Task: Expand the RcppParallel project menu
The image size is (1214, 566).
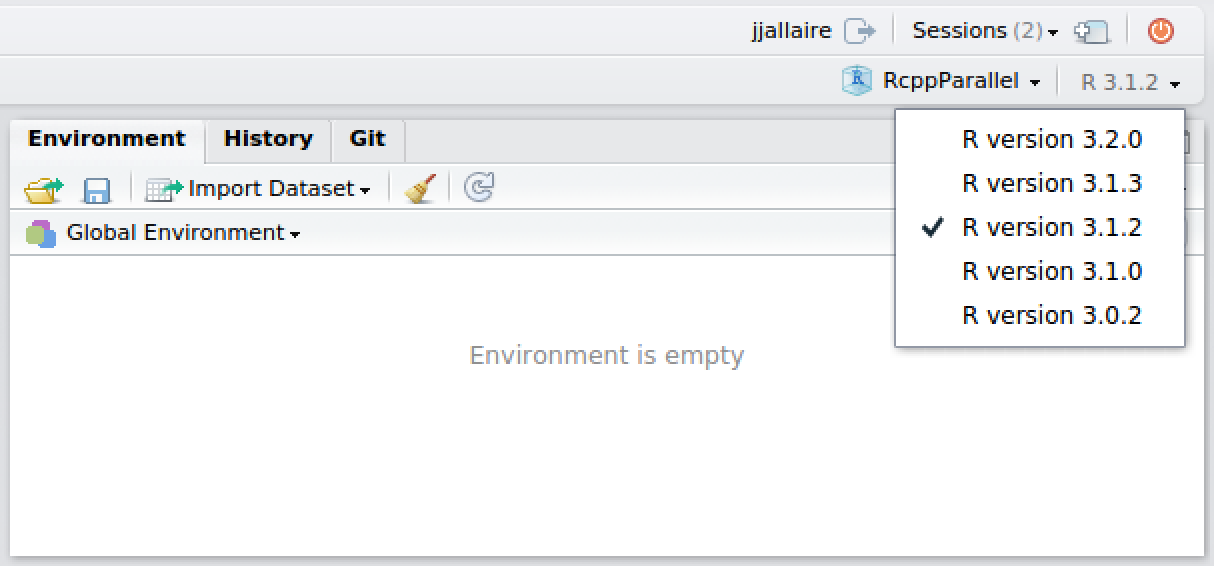Action: coord(962,81)
